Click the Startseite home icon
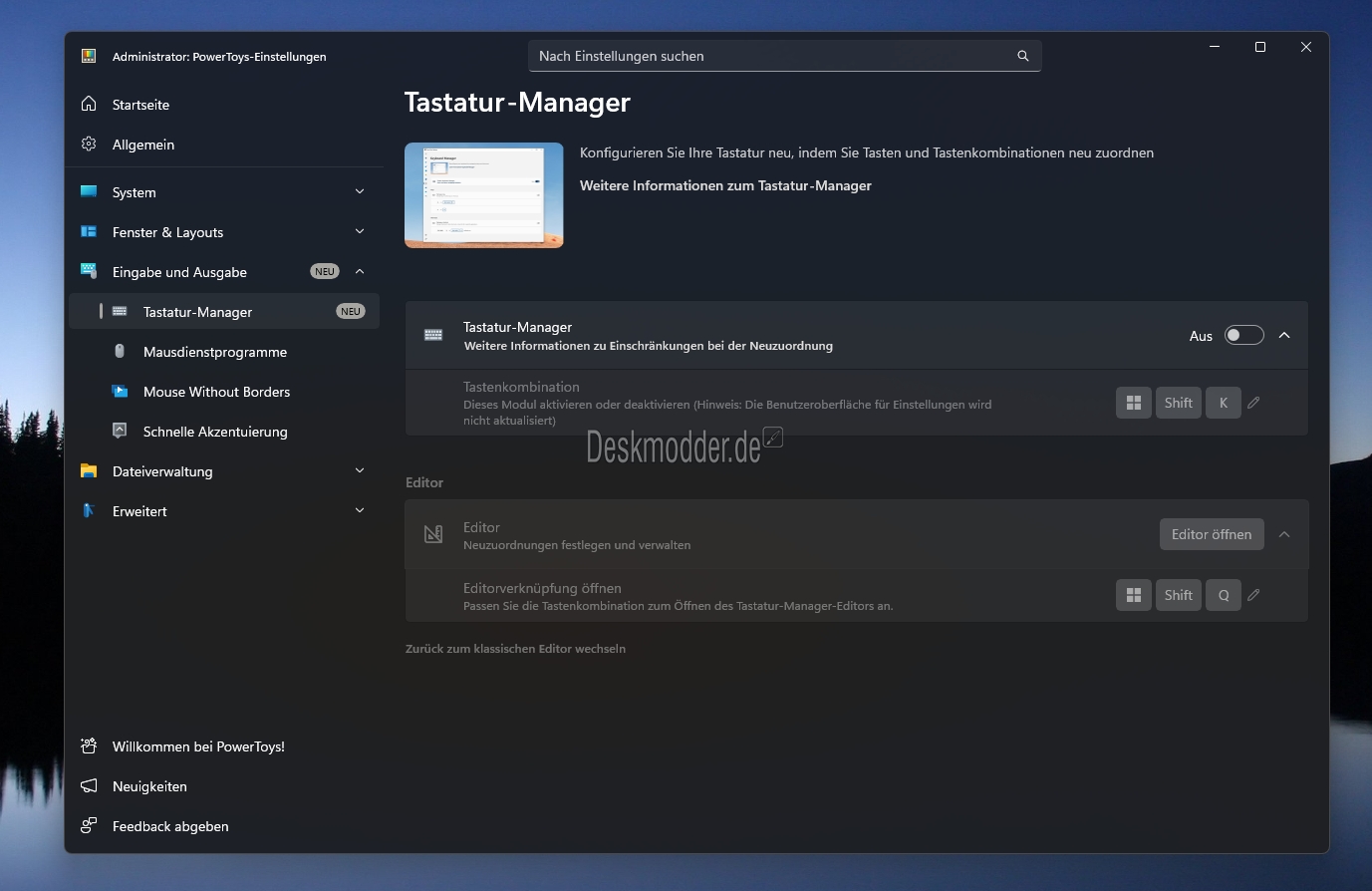Image resolution: width=1372 pixels, height=891 pixels. coord(89,105)
